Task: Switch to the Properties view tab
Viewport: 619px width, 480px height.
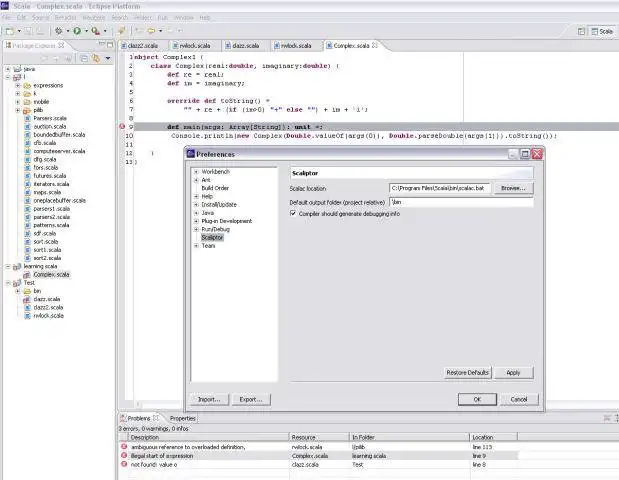Action: (x=182, y=418)
